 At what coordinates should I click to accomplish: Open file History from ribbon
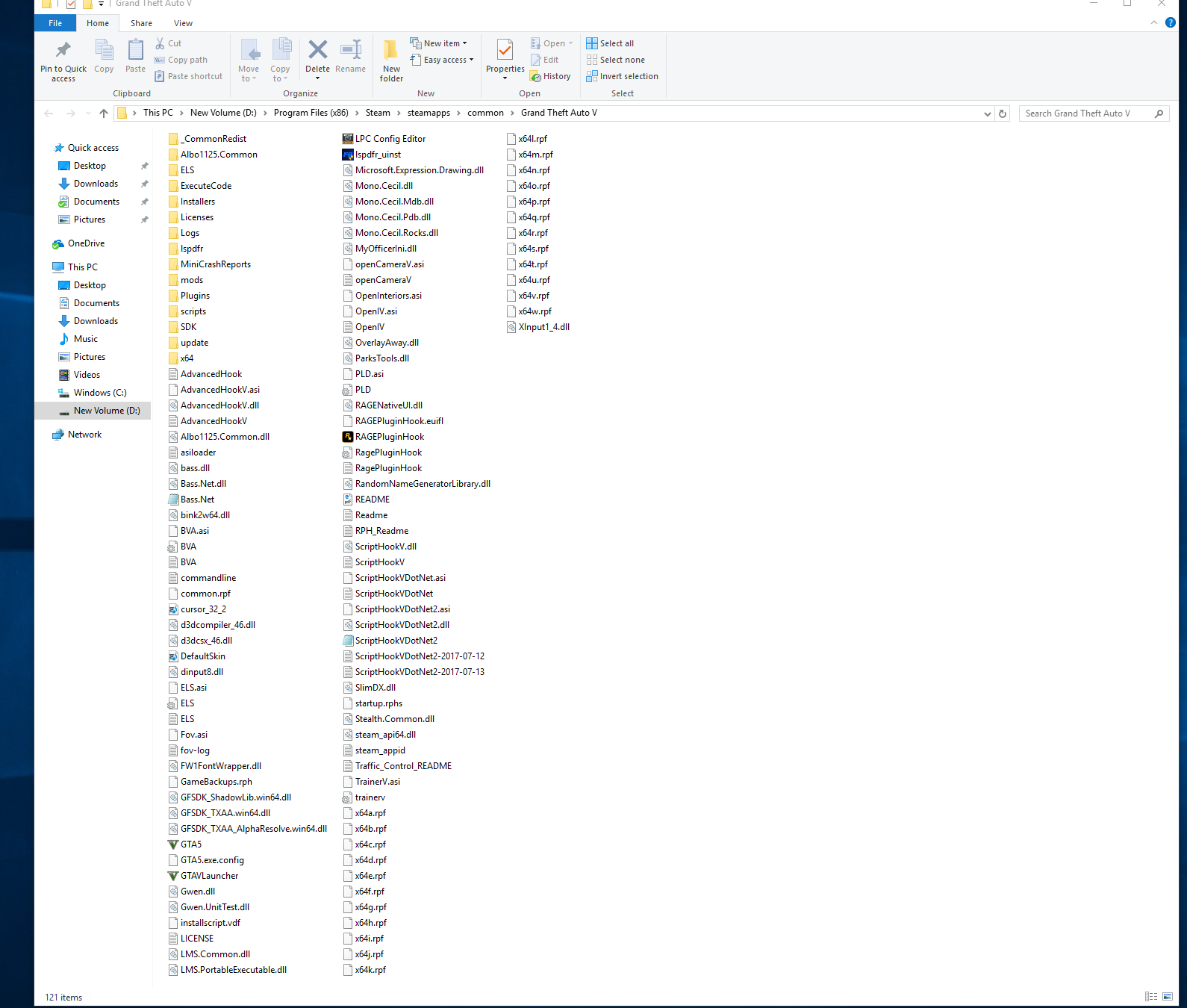tap(550, 76)
